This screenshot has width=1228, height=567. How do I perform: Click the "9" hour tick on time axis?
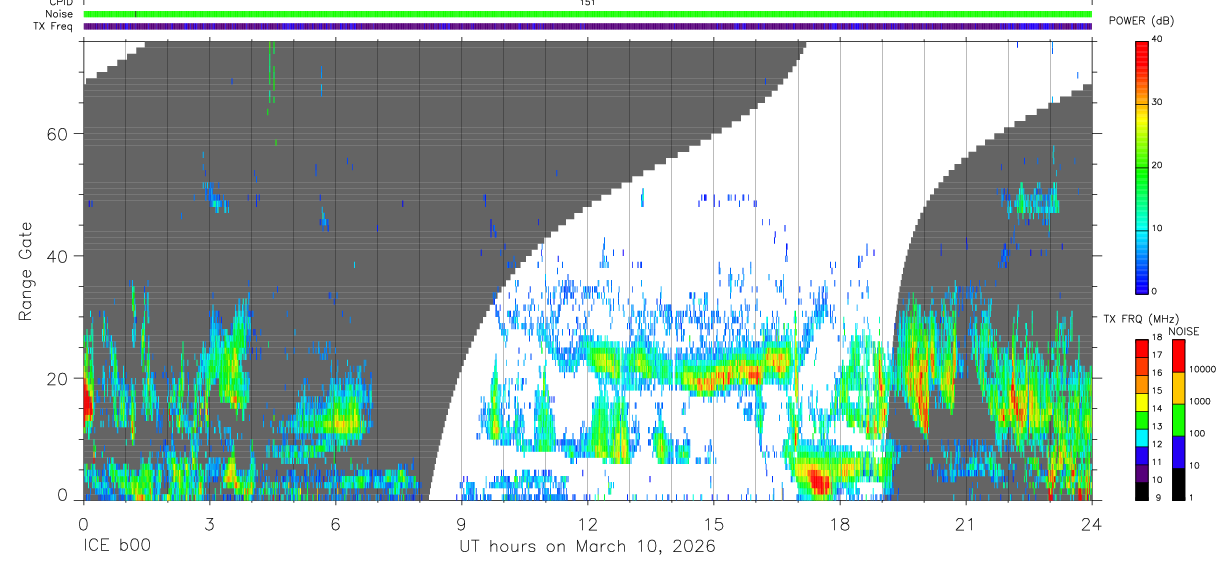(462, 524)
